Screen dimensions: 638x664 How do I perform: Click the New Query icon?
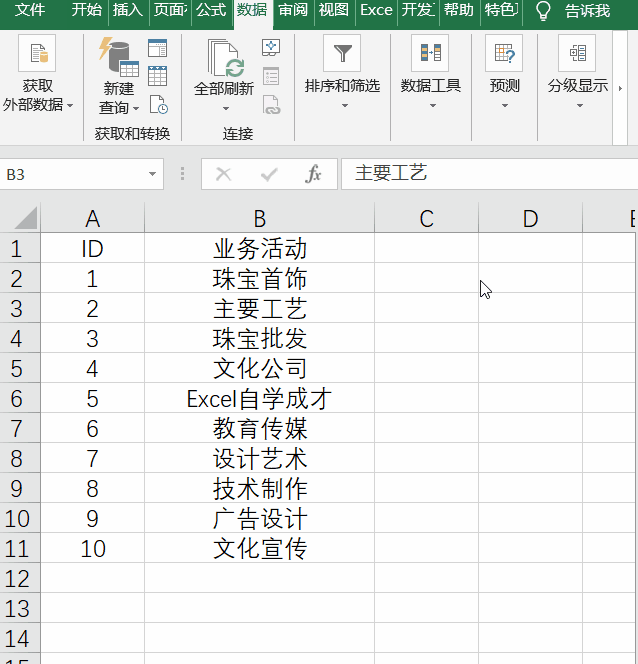pyautogui.click(x=119, y=56)
